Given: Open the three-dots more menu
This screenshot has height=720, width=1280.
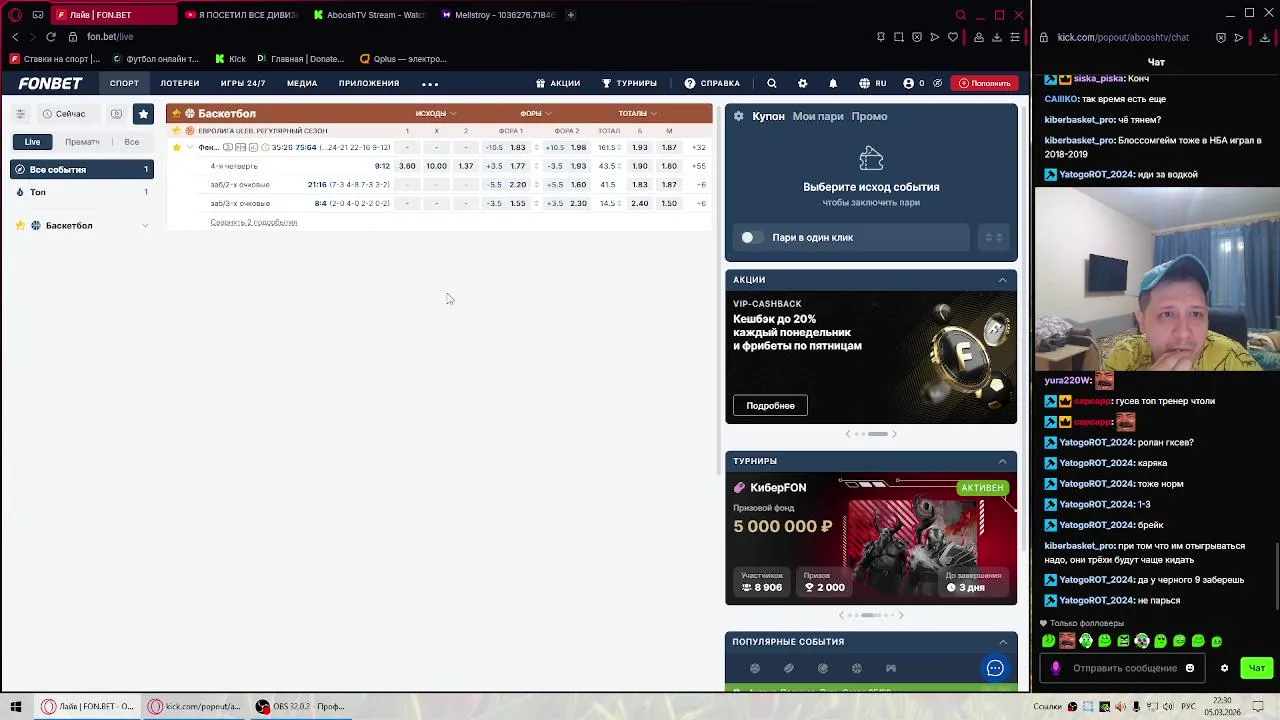Looking at the screenshot, I should [430, 84].
